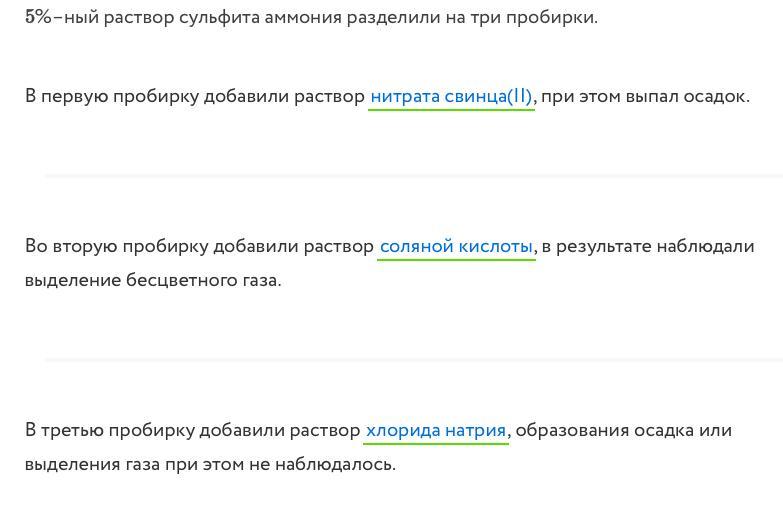
Task: Follow the соляной кислоты link
Action: (456, 246)
